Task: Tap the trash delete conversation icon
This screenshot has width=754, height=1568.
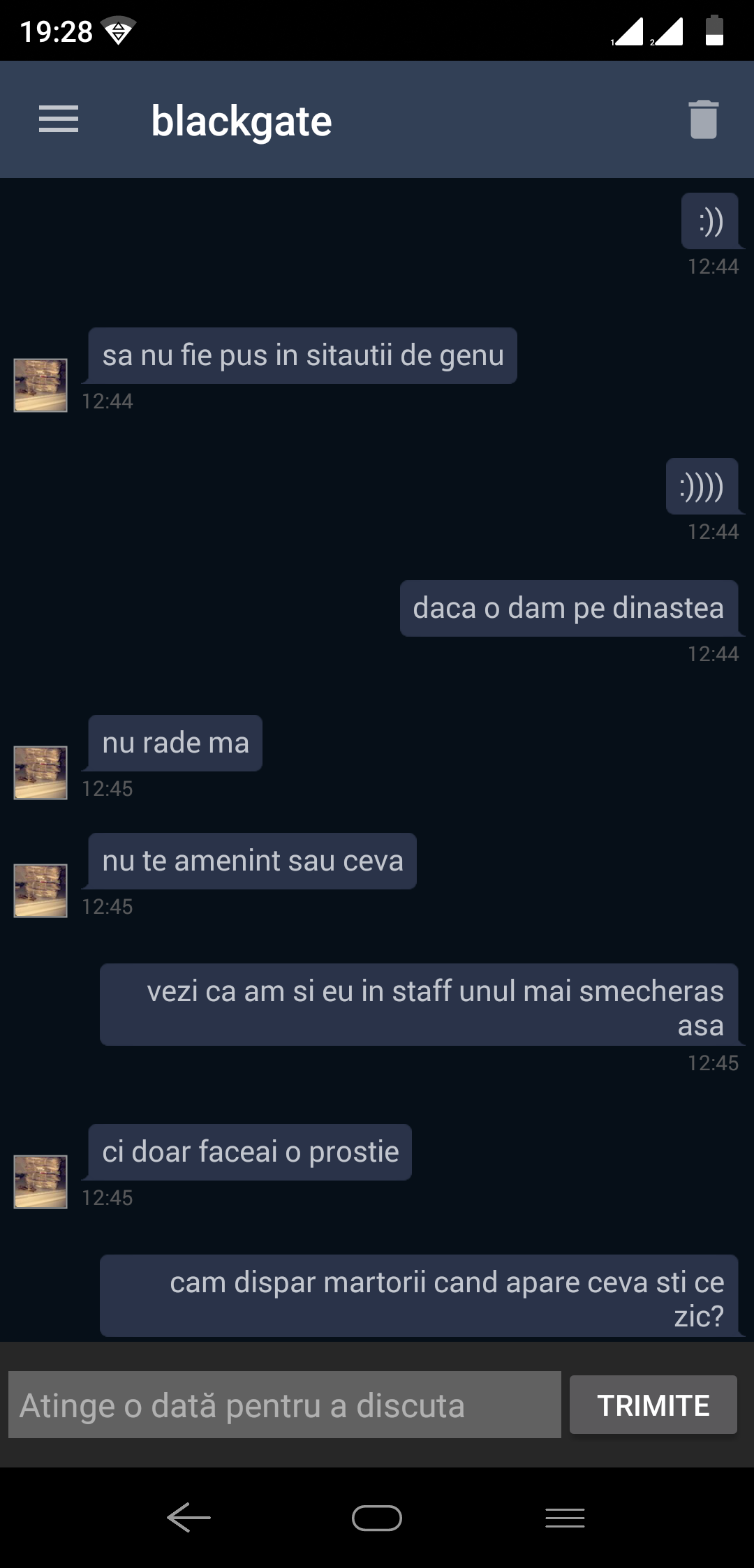Action: point(704,119)
